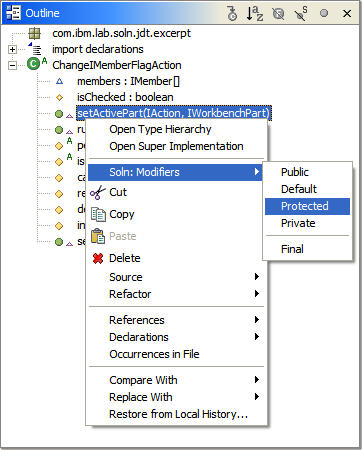
Task: Click the scissors Cut icon
Action: pos(98,192)
